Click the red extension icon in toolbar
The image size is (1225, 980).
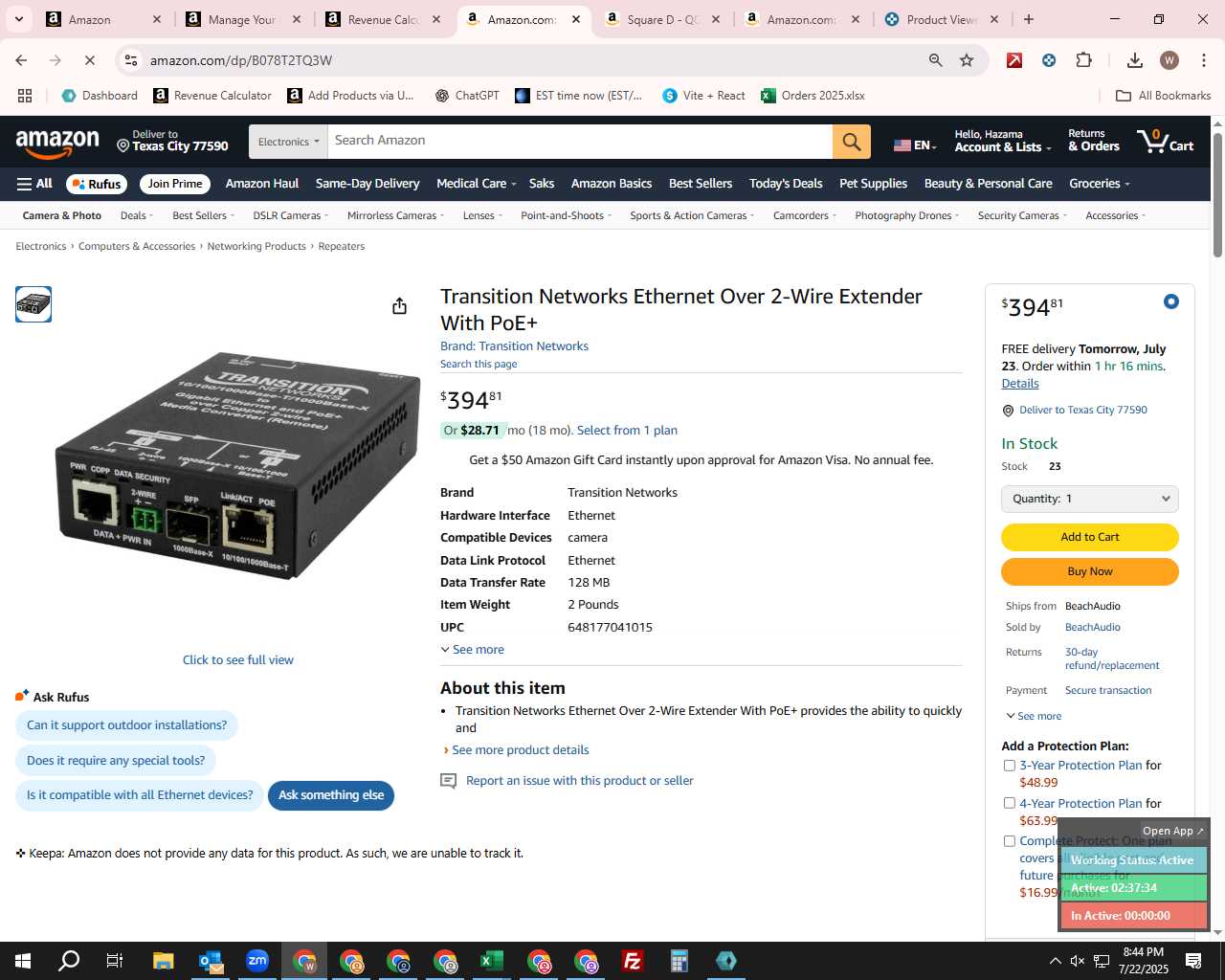[1014, 60]
